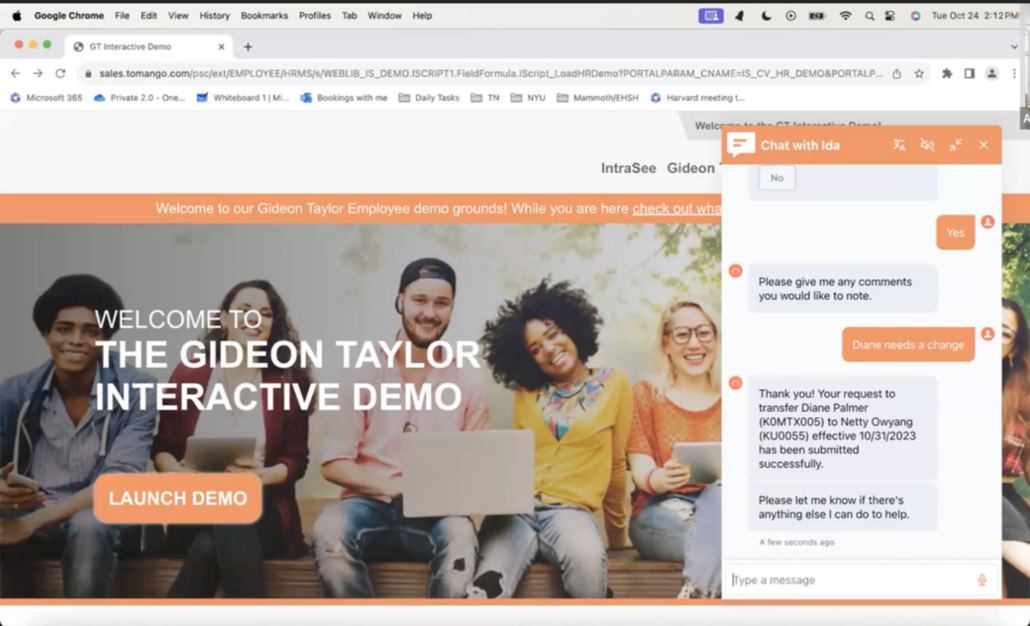The height and width of the screenshot is (626, 1030).
Task: Open Chrome profile icon in the toolbar
Action: pyautogui.click(x=991, y=74)
